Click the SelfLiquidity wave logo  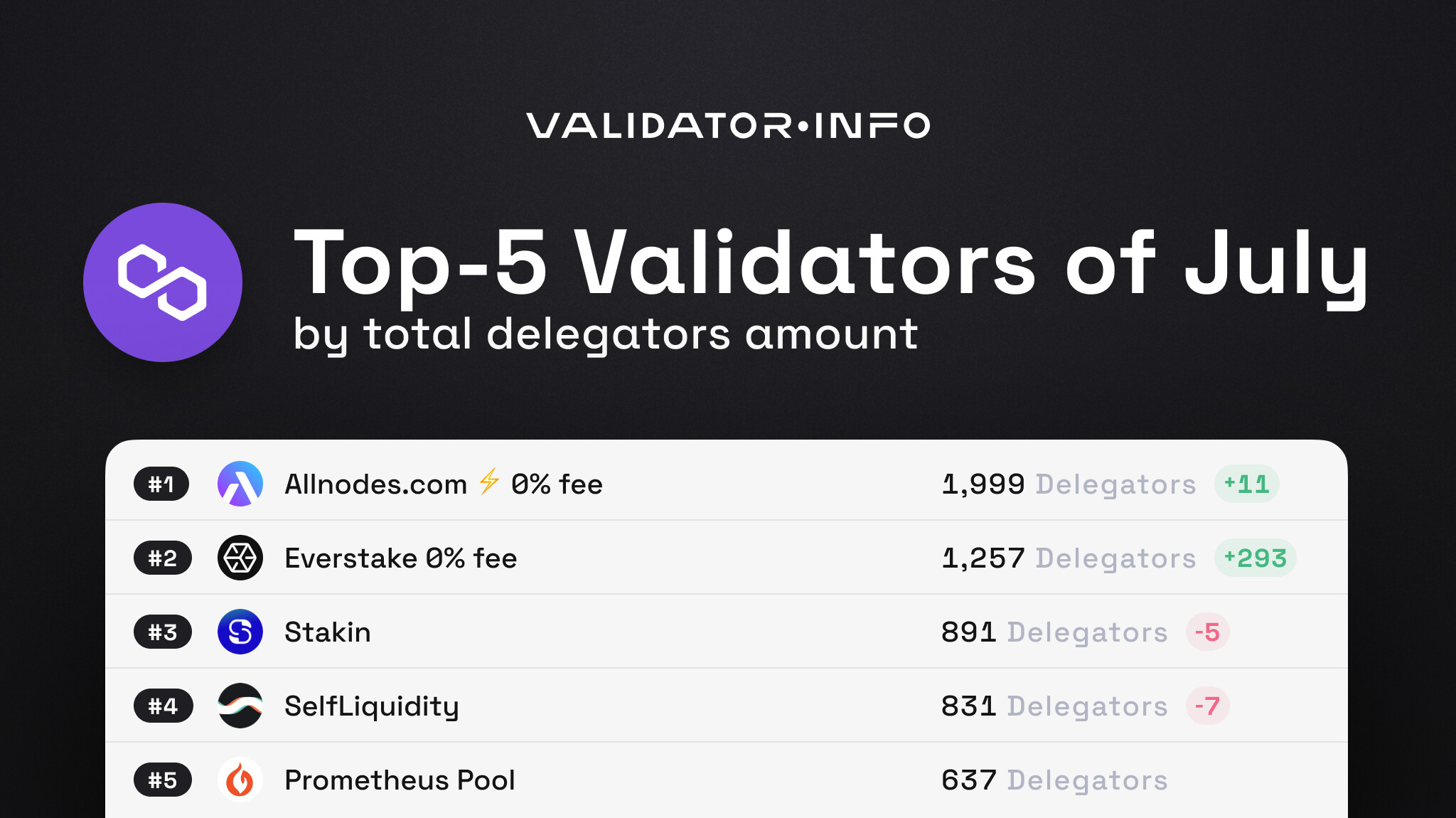point(240,706)
